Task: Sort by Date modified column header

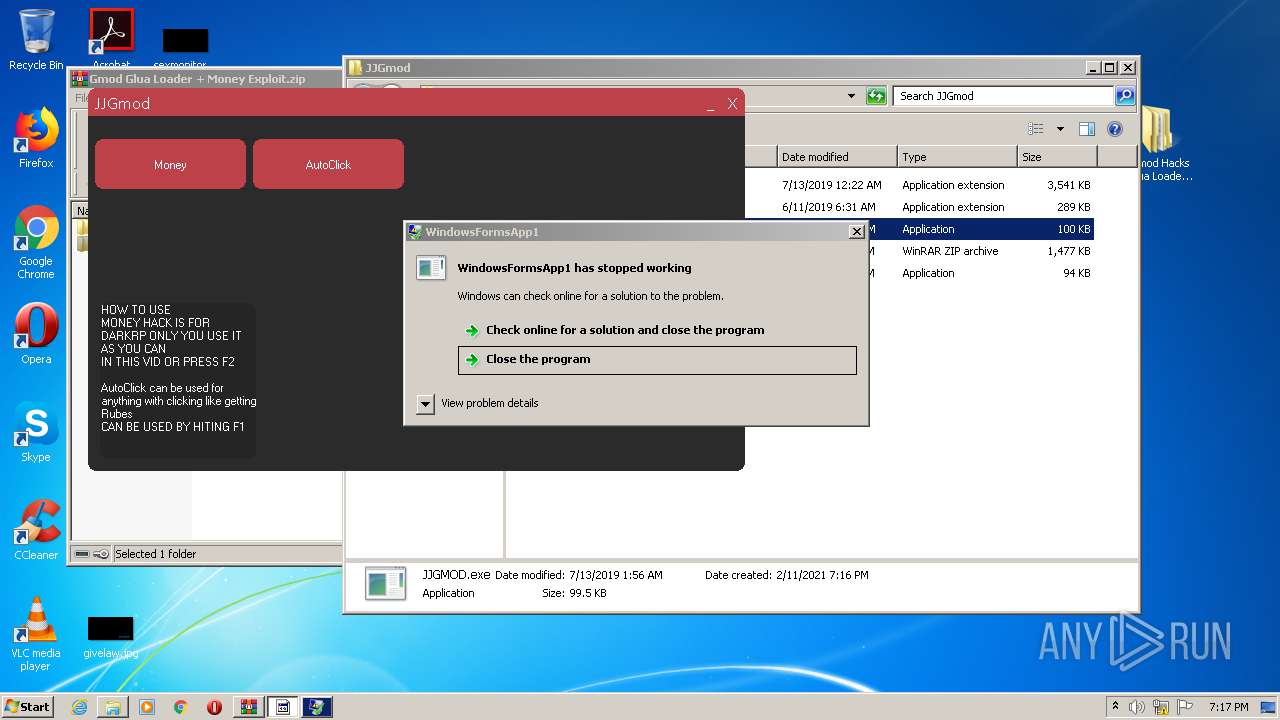Action: click(x=837, y=157)
